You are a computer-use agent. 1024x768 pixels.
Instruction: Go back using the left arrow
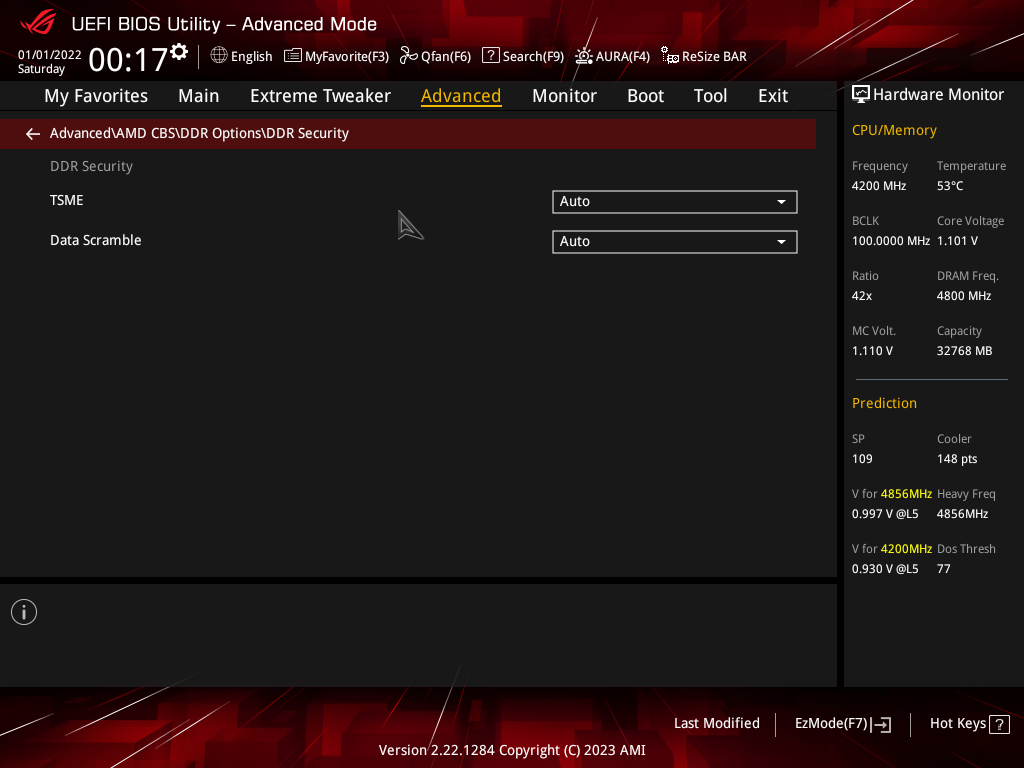33,134
